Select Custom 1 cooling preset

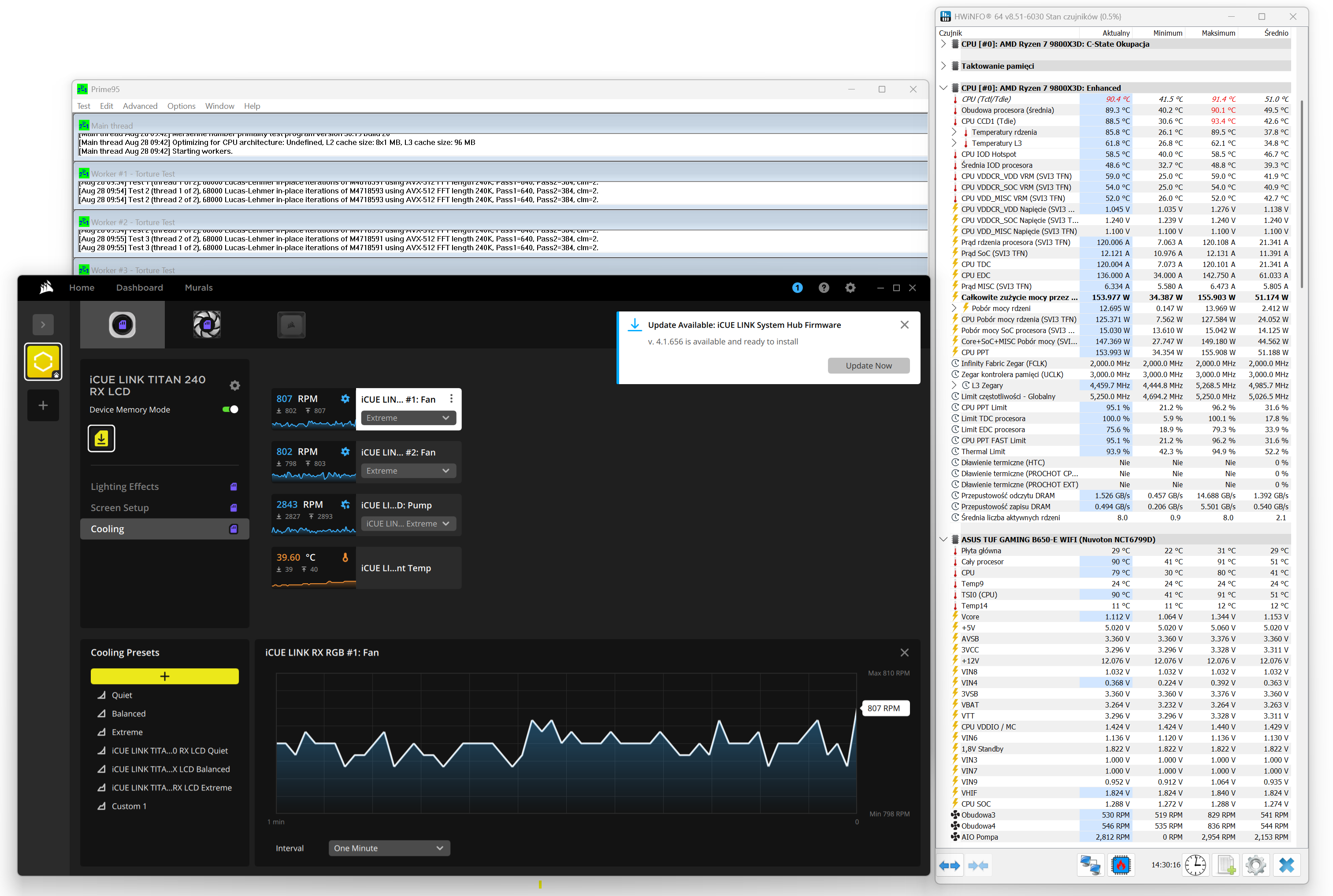point(129,806)
